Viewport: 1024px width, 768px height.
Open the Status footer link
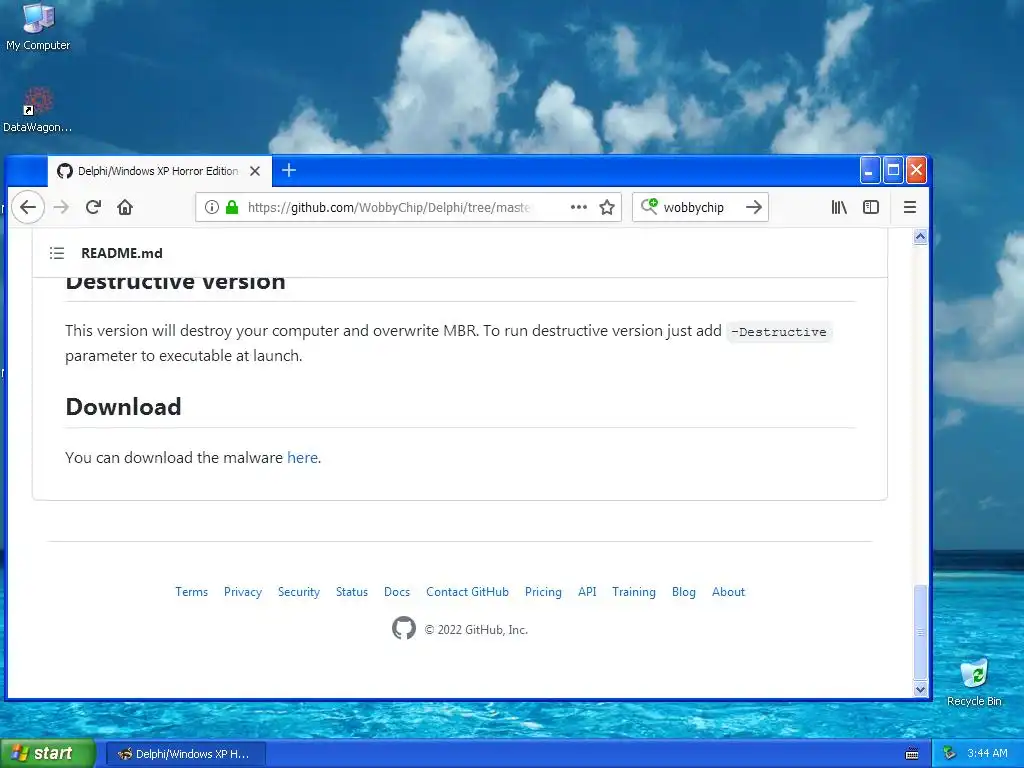pos(352,592)
